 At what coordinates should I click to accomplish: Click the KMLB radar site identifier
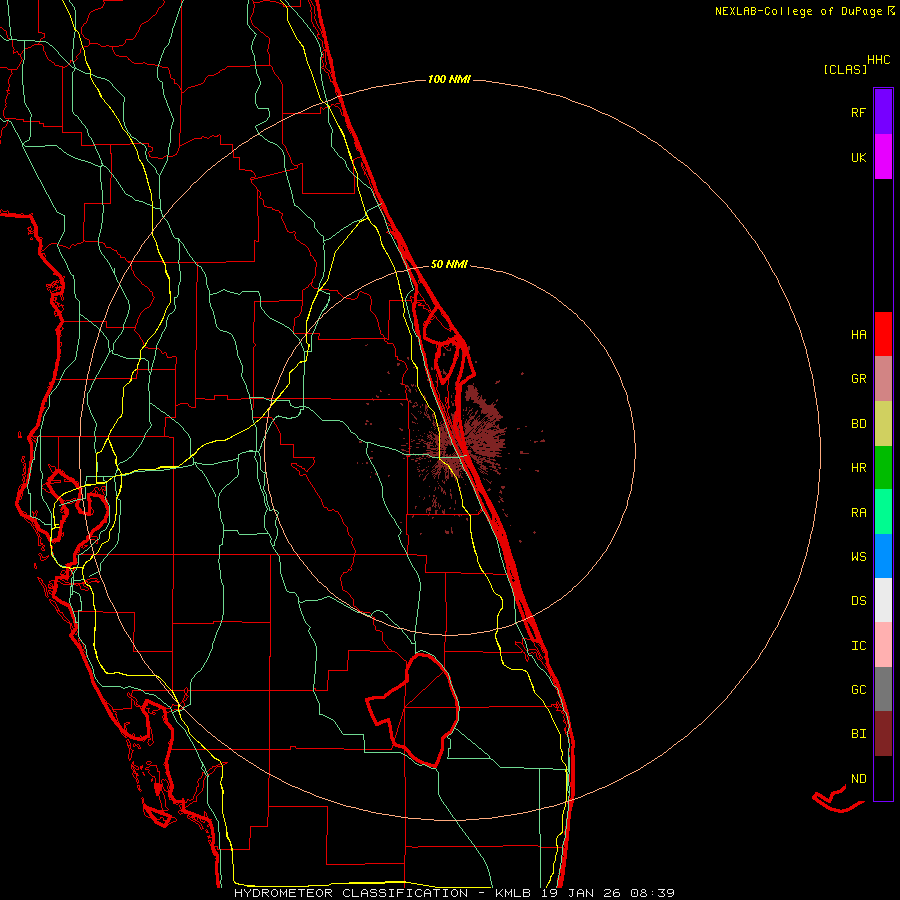(x=513, y=893)
